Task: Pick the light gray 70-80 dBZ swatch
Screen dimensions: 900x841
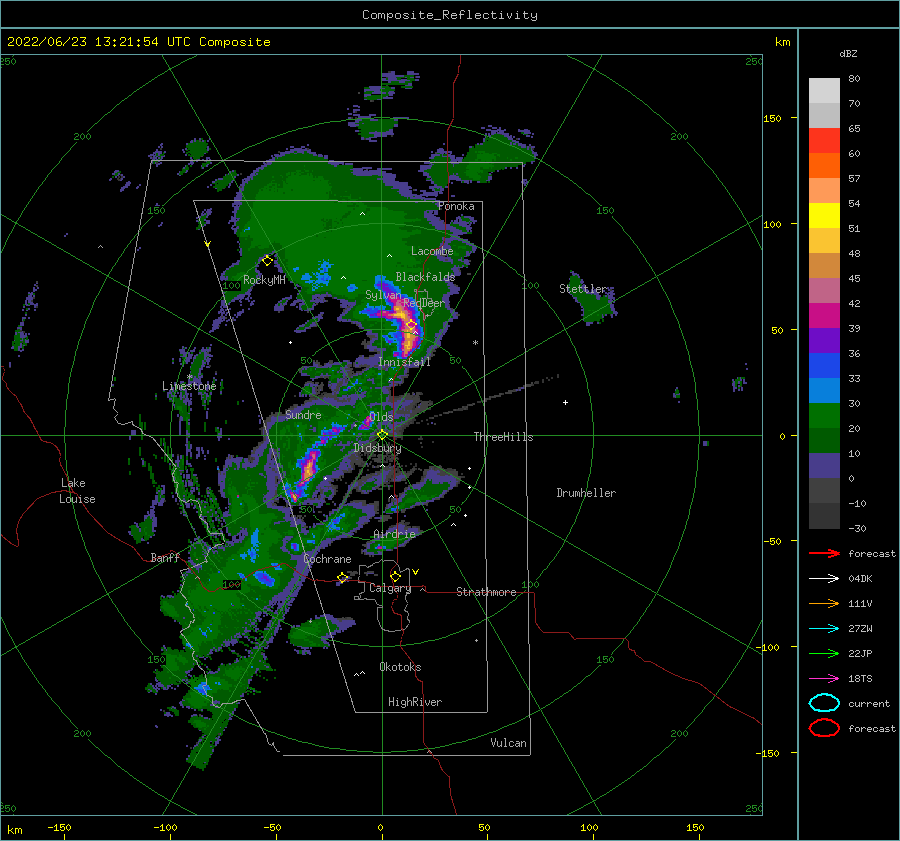Action: 824,90
